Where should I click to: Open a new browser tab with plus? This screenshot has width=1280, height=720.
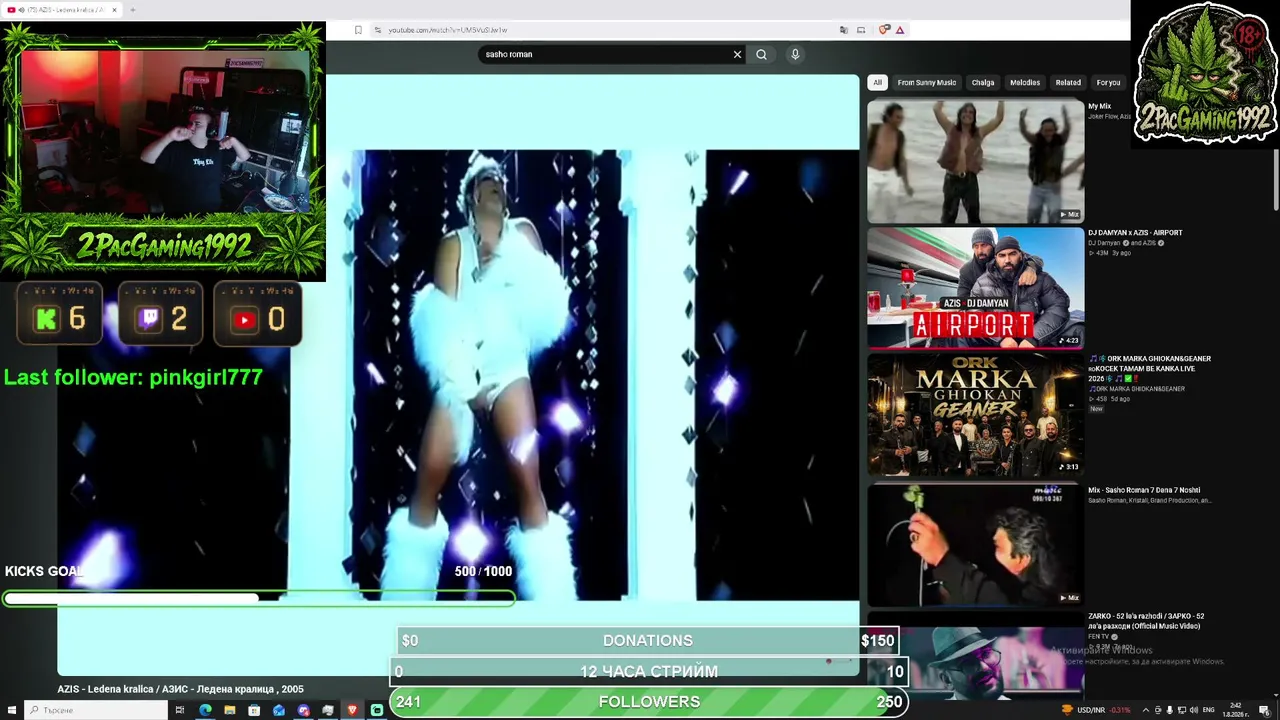coord(132,10)
